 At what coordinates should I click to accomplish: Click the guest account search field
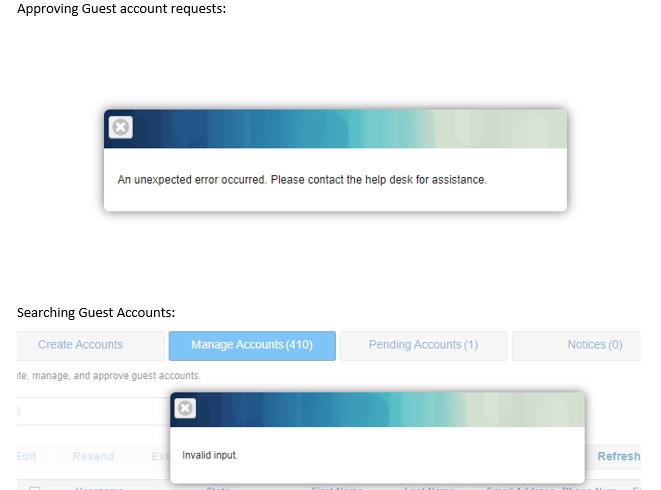point(90,411)
